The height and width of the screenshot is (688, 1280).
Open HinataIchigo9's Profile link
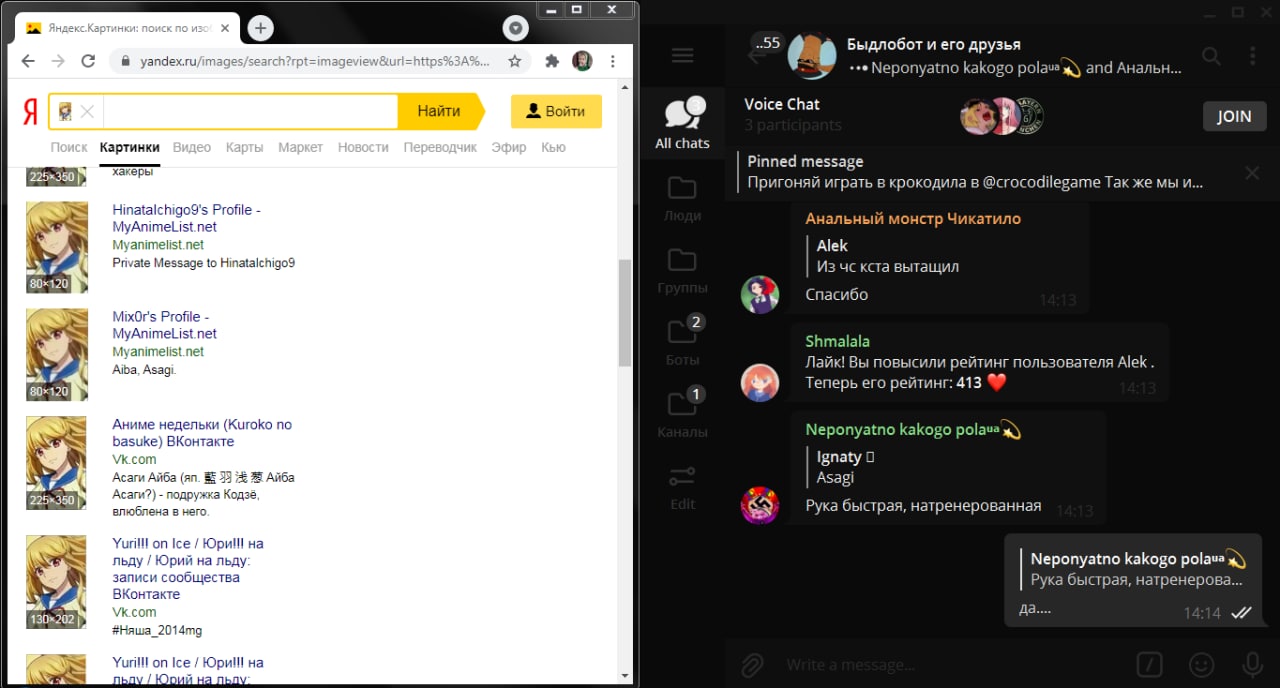[x=186, y=218]
